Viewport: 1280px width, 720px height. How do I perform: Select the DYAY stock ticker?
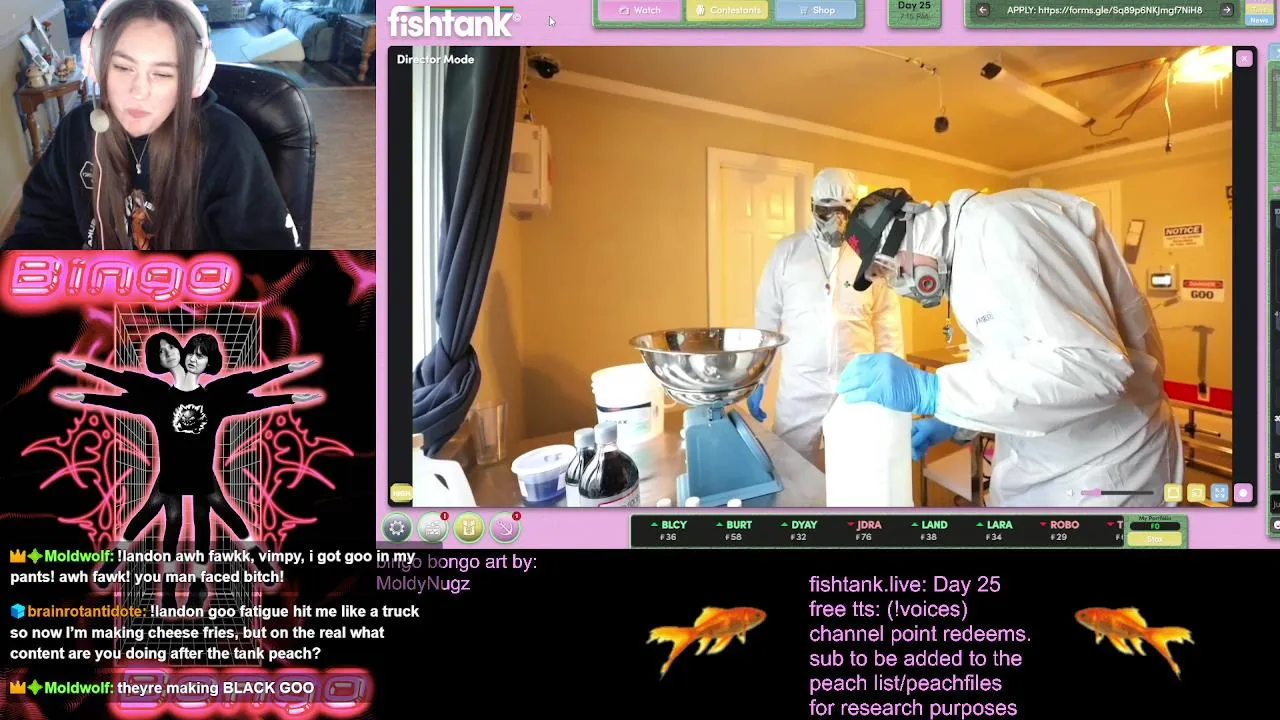[799, 531]
